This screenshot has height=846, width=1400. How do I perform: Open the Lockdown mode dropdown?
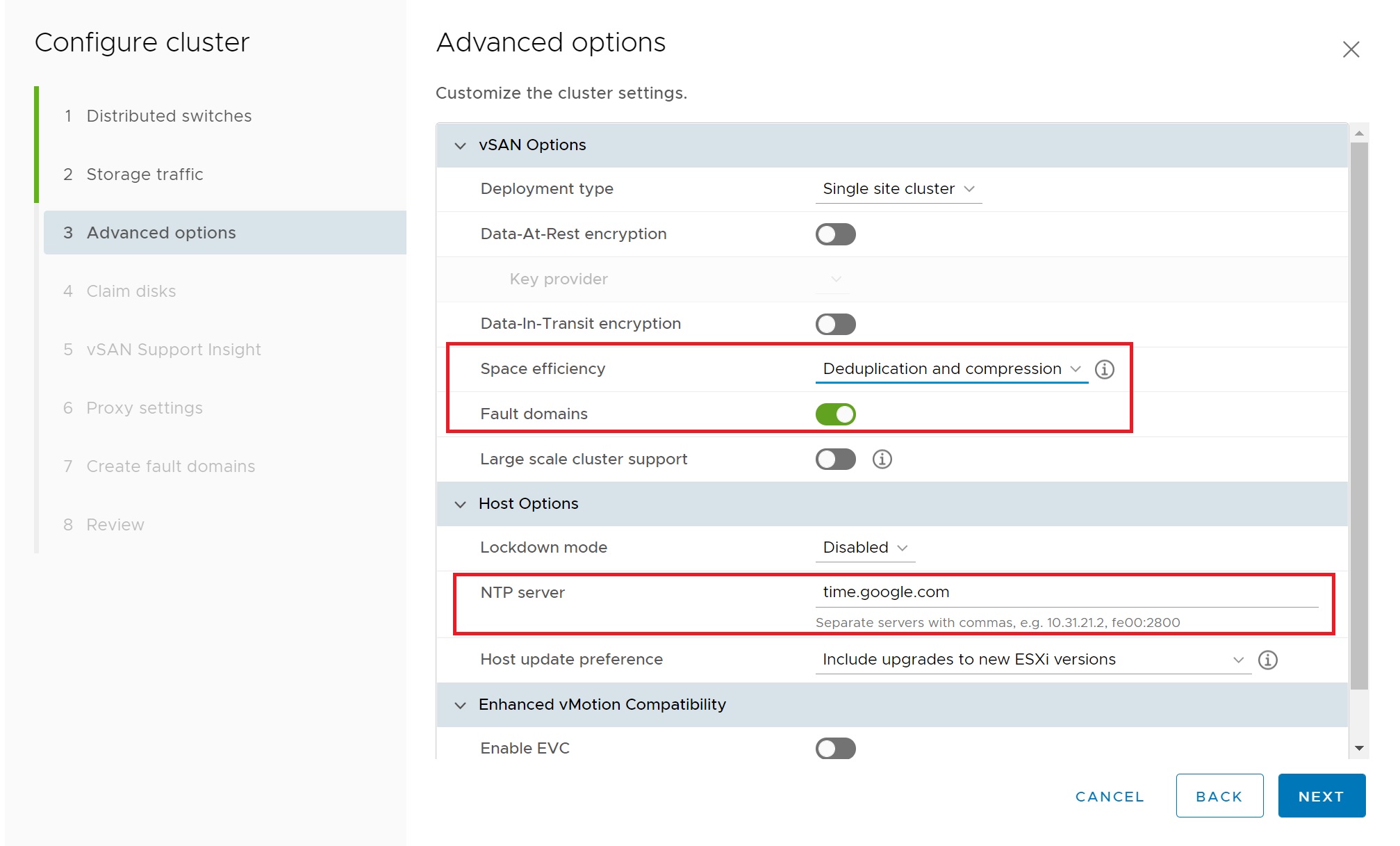click(x=864, y=548)
